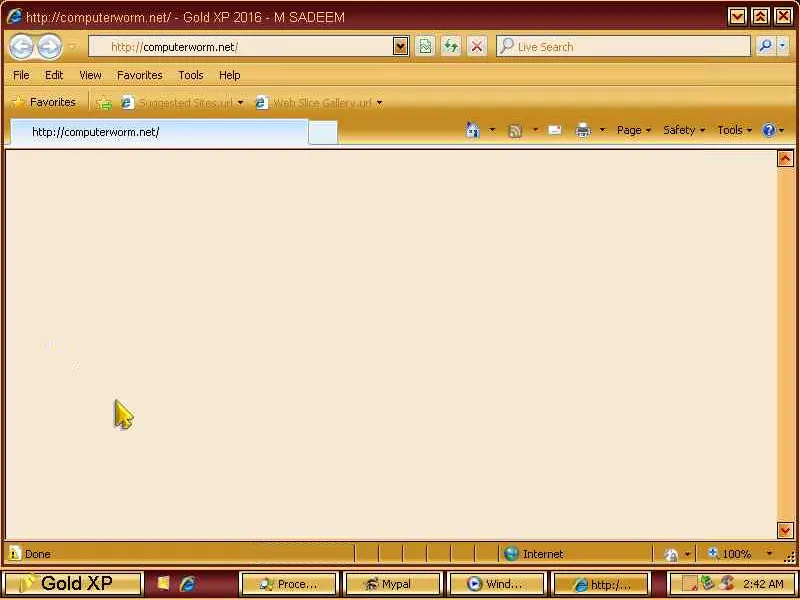Screen dimensions: 800x600
Task: Switch to the Wind... taskbar button
Action: [496, 584]
